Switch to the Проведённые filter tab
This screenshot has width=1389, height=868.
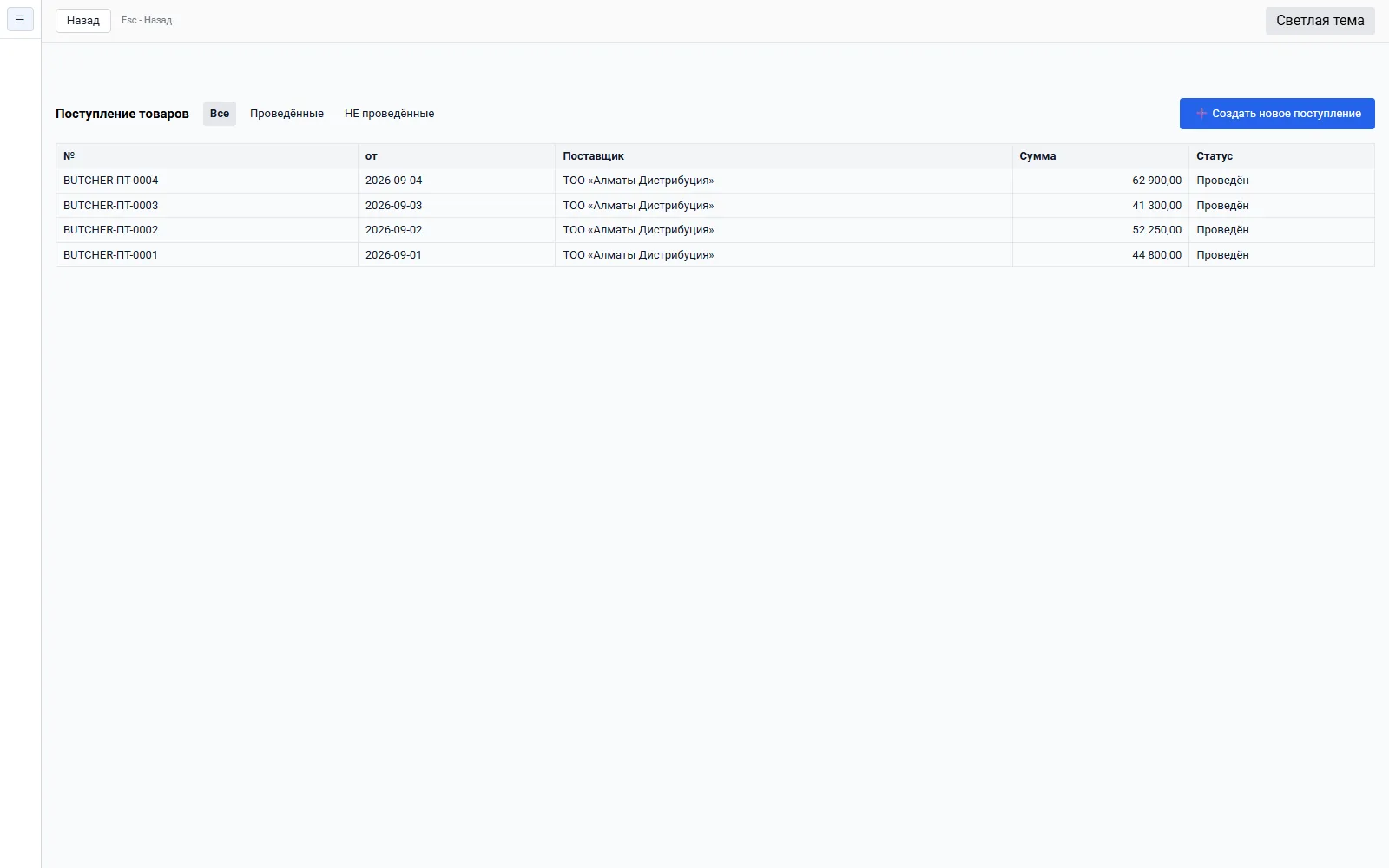286,114
